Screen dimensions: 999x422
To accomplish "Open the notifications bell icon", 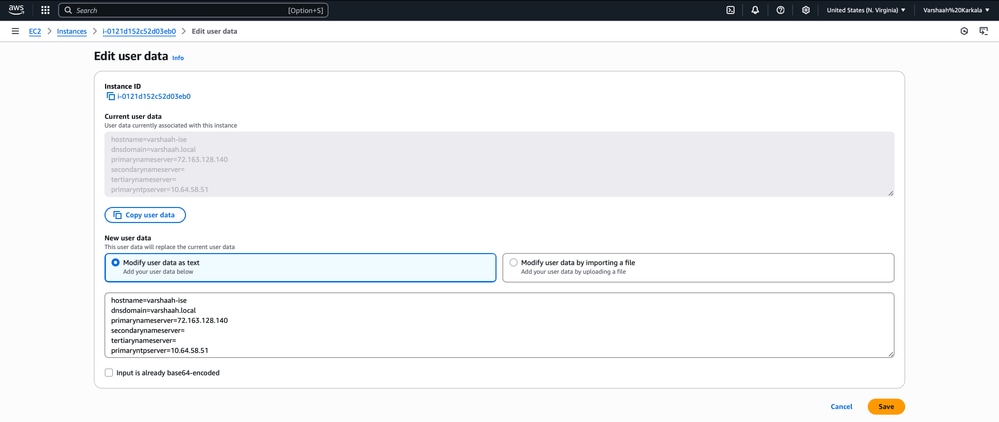I will pyautogui.click(x=756, y=10).
